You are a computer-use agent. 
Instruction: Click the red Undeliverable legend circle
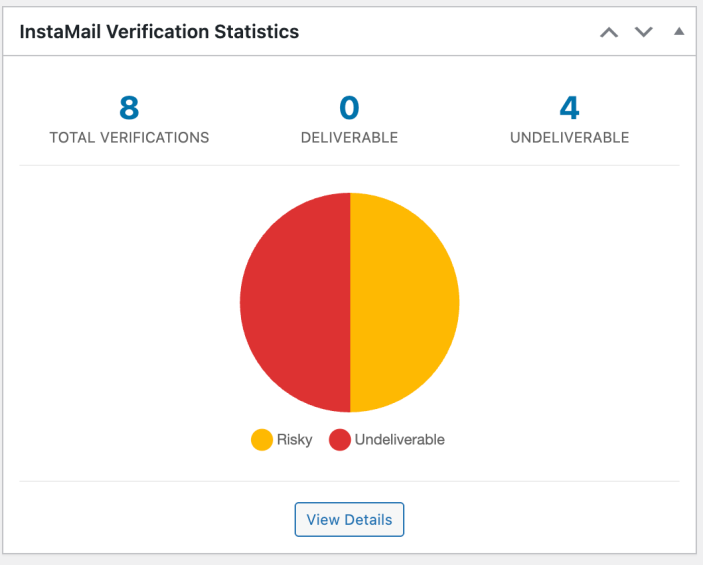(x=340, y=439)
